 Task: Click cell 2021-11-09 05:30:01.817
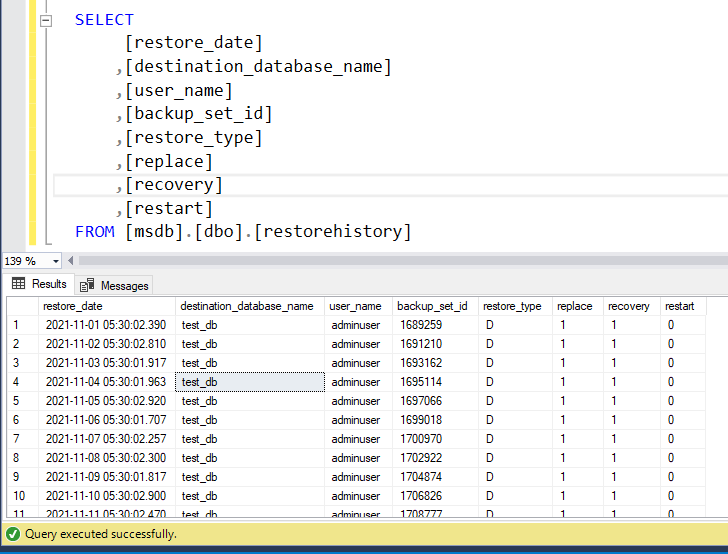(106, 477)
